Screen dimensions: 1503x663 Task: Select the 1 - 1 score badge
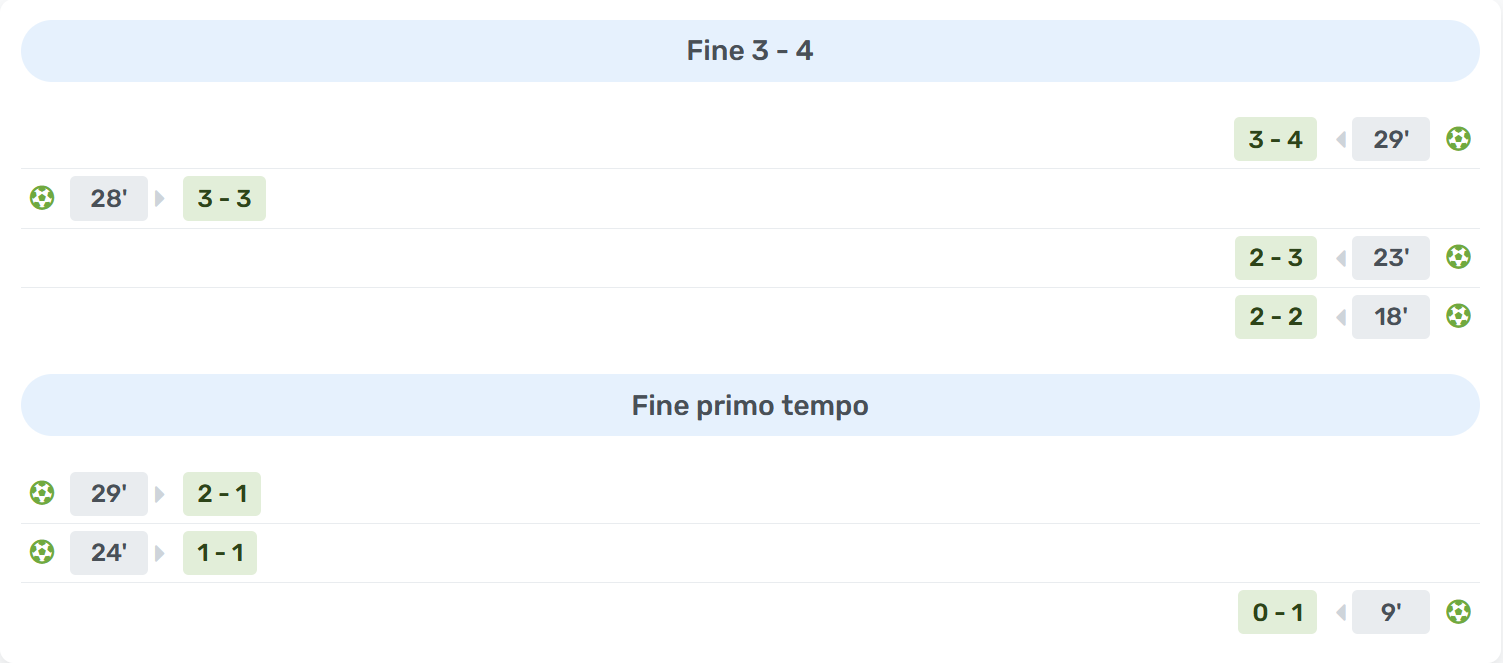tap(219, 552)
